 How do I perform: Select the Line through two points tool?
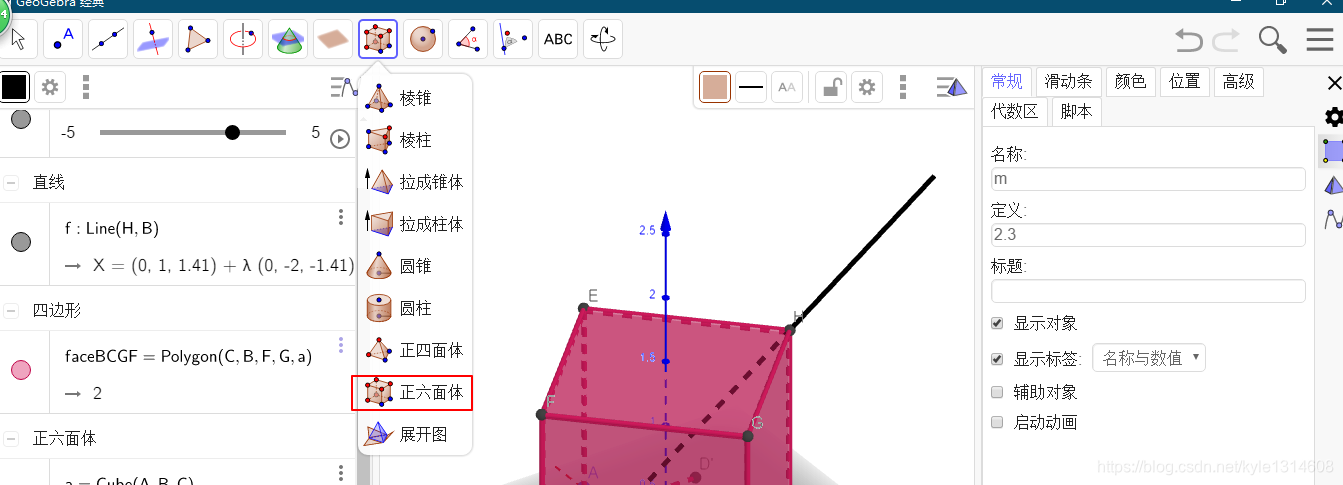point(108,40)
